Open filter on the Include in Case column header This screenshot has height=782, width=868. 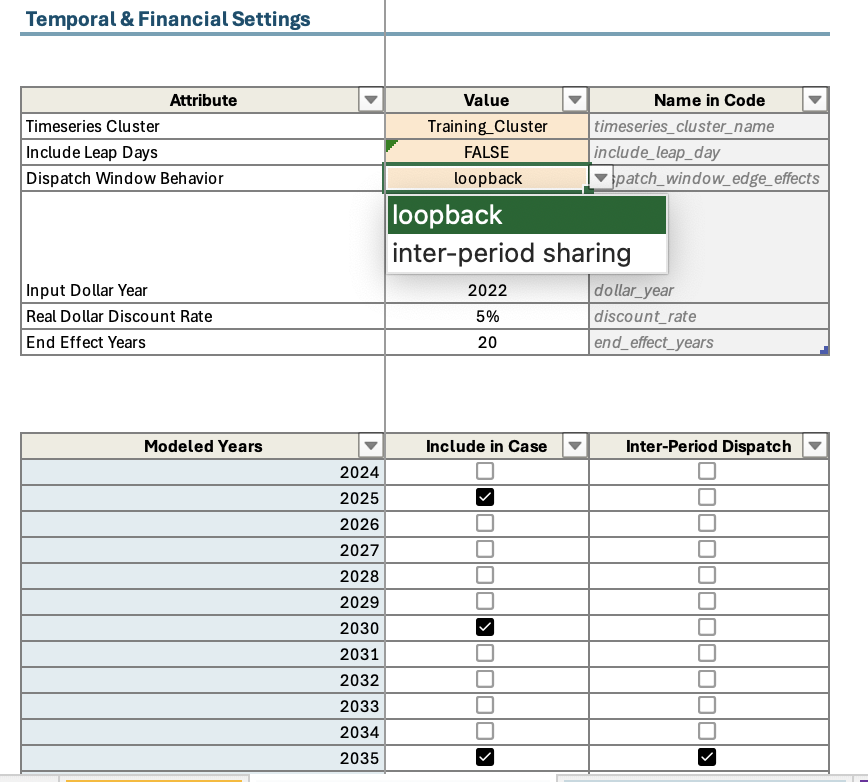575,446
